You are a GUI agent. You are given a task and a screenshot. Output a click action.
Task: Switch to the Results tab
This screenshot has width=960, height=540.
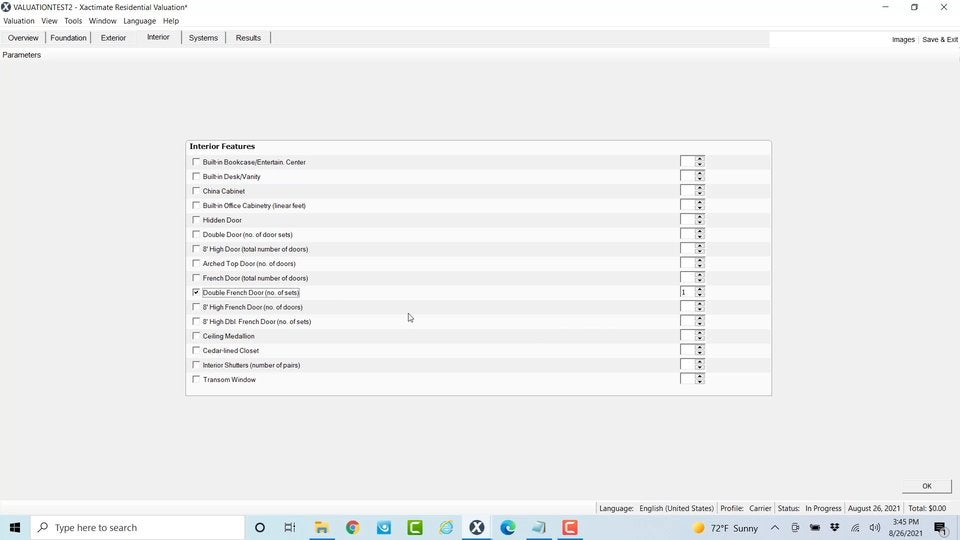[248, 38]
